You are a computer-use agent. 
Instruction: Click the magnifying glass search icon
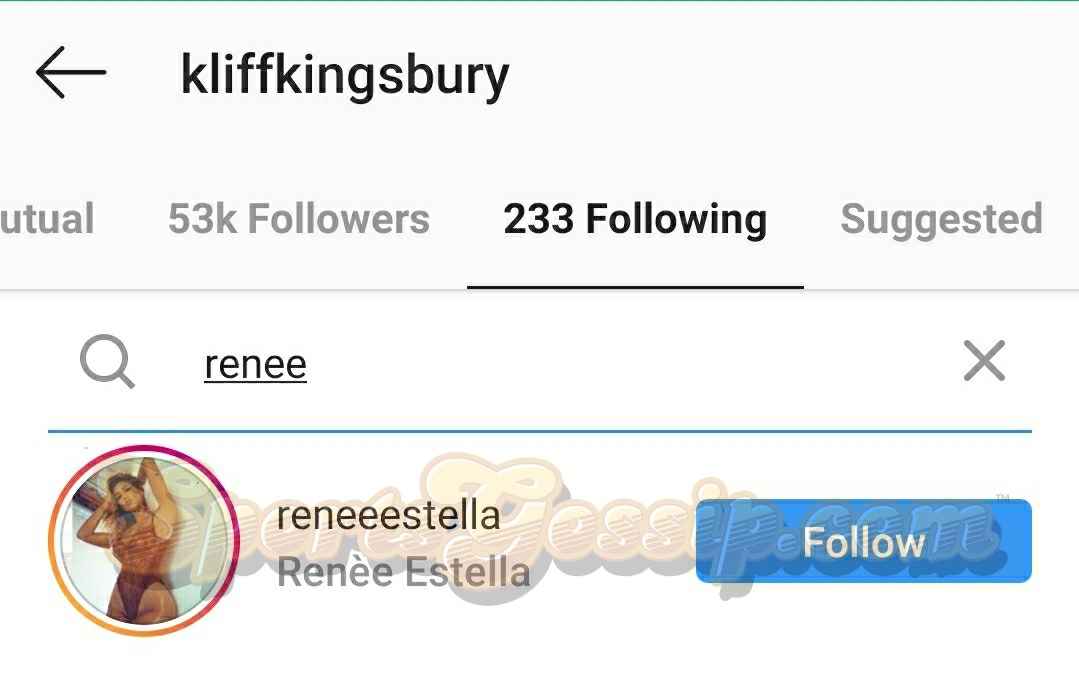pos(107,362)
